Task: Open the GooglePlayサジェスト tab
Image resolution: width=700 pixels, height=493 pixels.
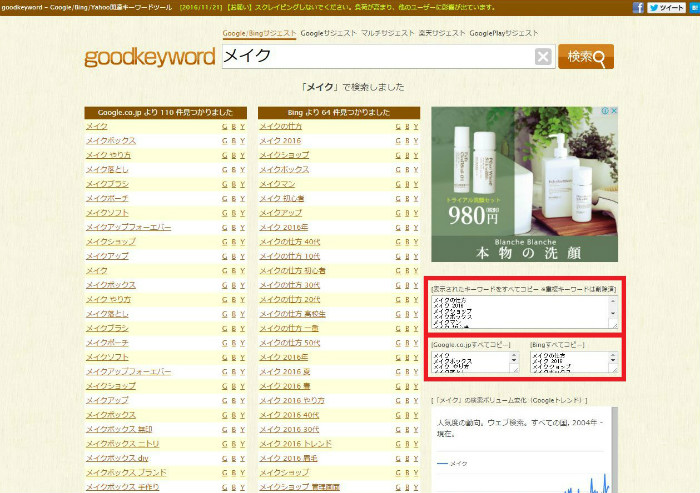Action: (504, 33)
